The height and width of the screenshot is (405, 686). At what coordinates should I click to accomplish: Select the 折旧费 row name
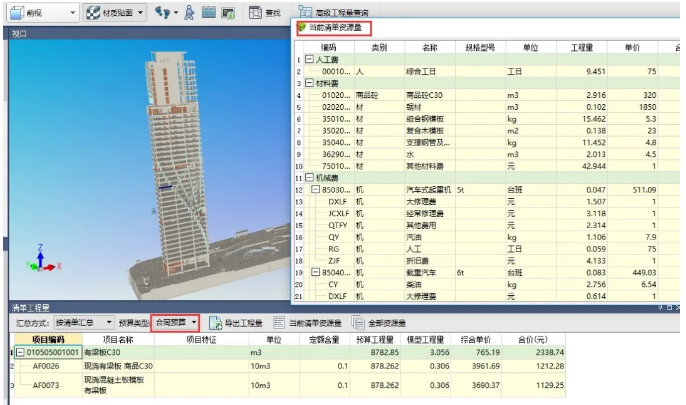tap(430, 260)
